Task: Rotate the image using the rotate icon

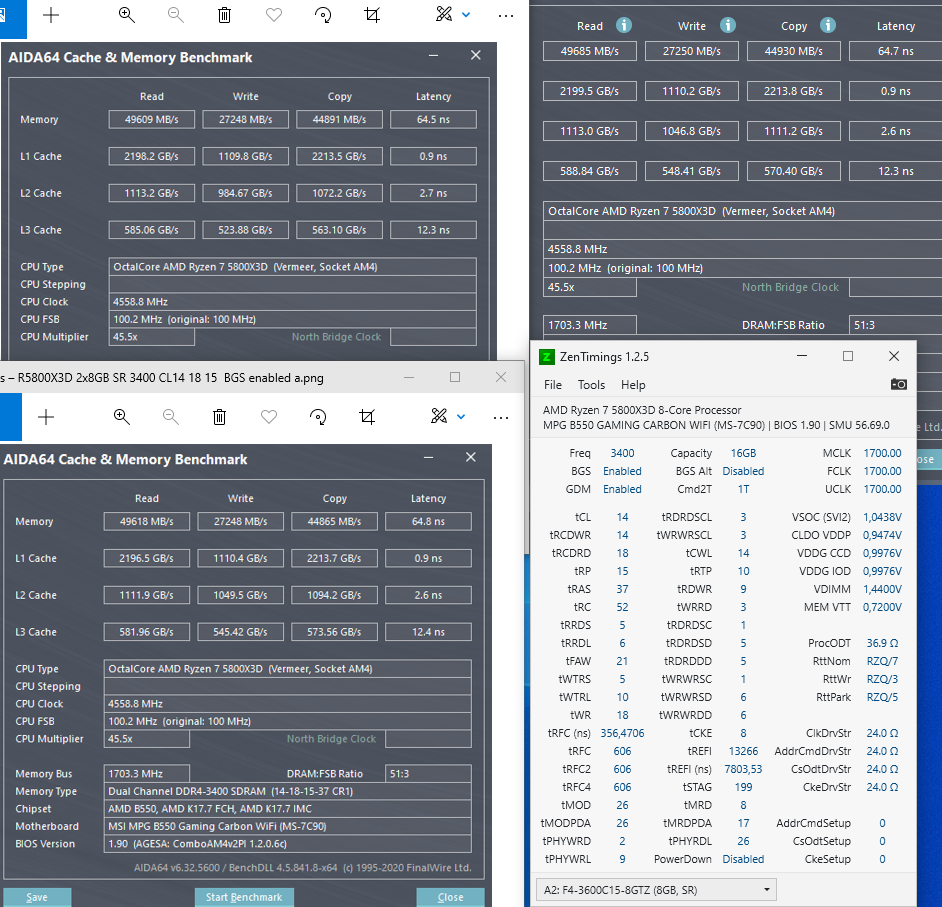Action: coord(322,15)
